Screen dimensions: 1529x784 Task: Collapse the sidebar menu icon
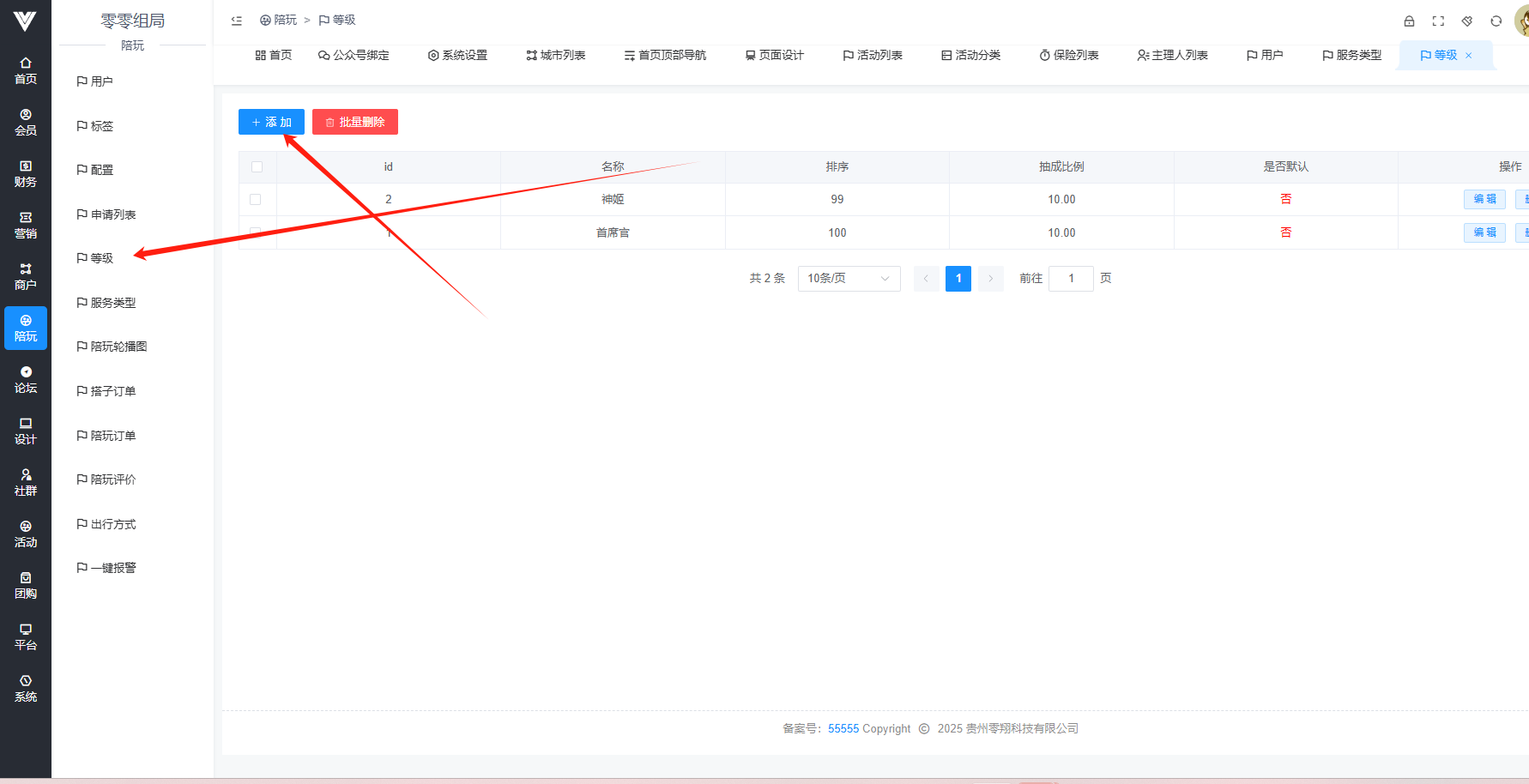coord(237,21)
